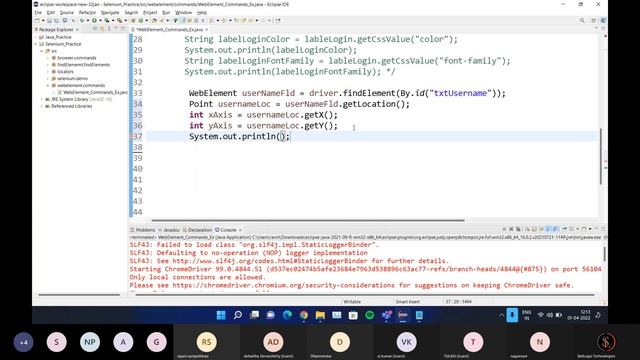This screenshot has height=360, width=640.
Task: Open the Problems tab
Action: coord(143,230)
